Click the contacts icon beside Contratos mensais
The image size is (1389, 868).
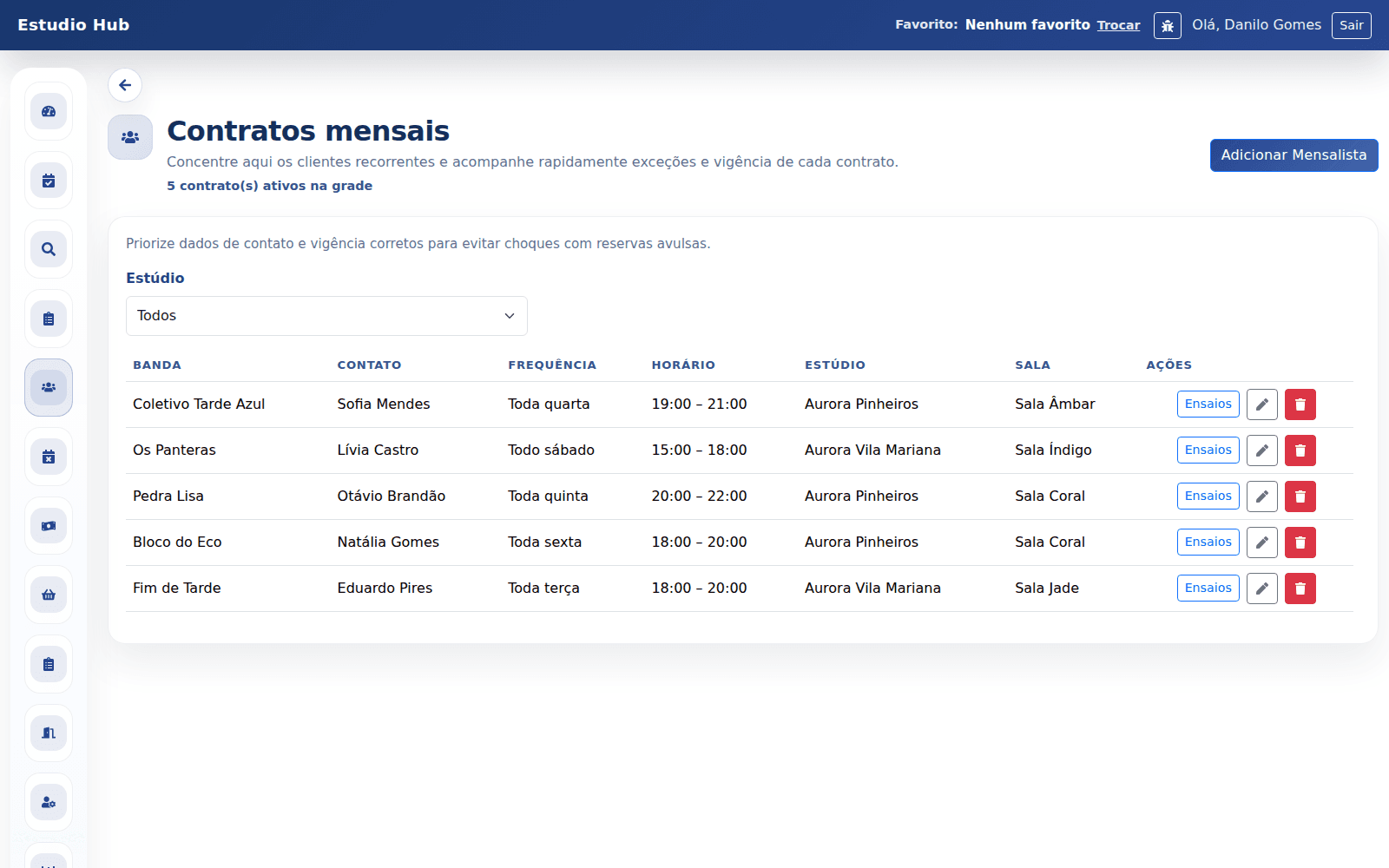tap(130, 137)
